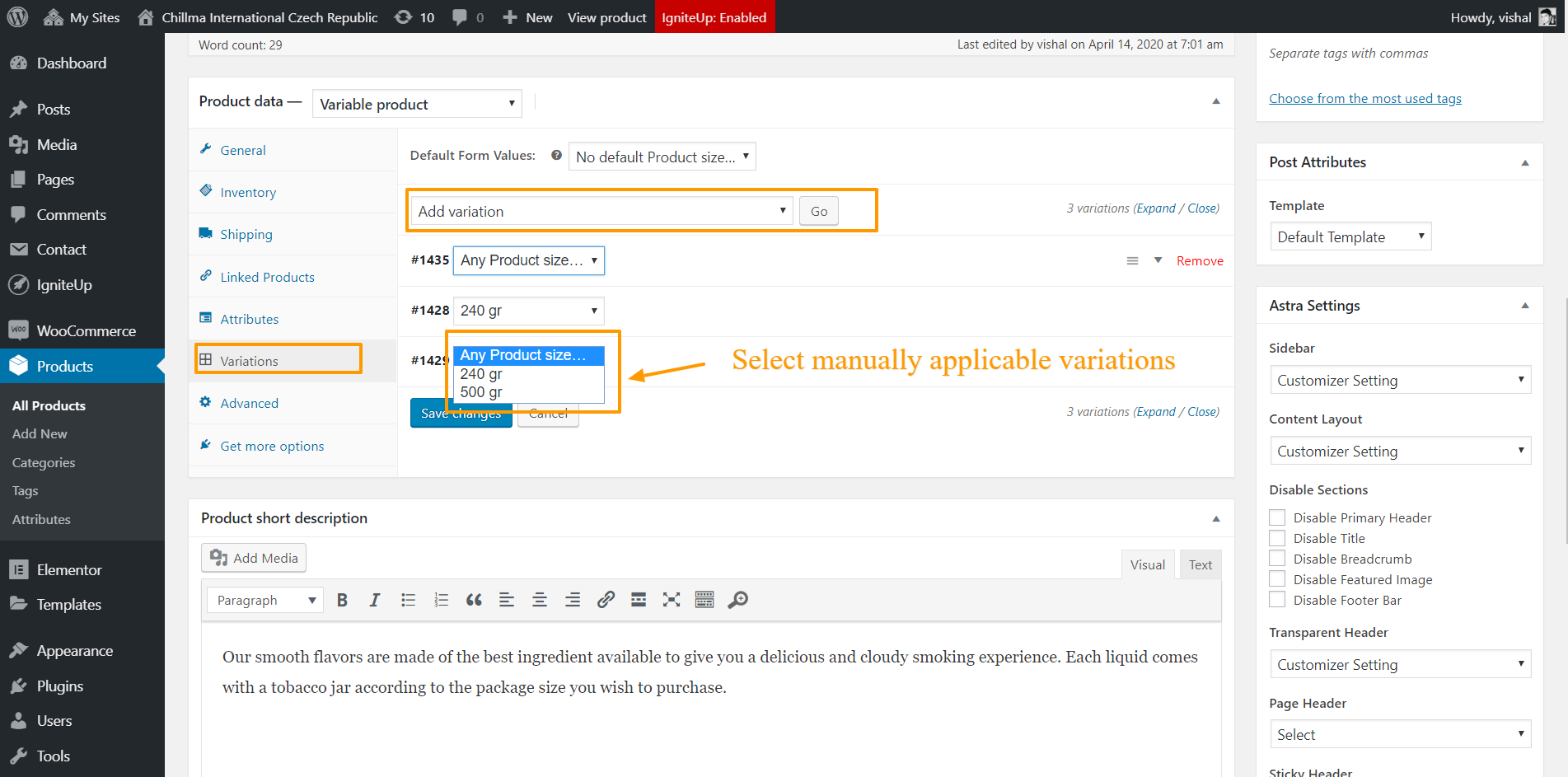Click the drag handle icon on variation #1435
Screen dimensions: 1568x777
[x=1132, y=260]
